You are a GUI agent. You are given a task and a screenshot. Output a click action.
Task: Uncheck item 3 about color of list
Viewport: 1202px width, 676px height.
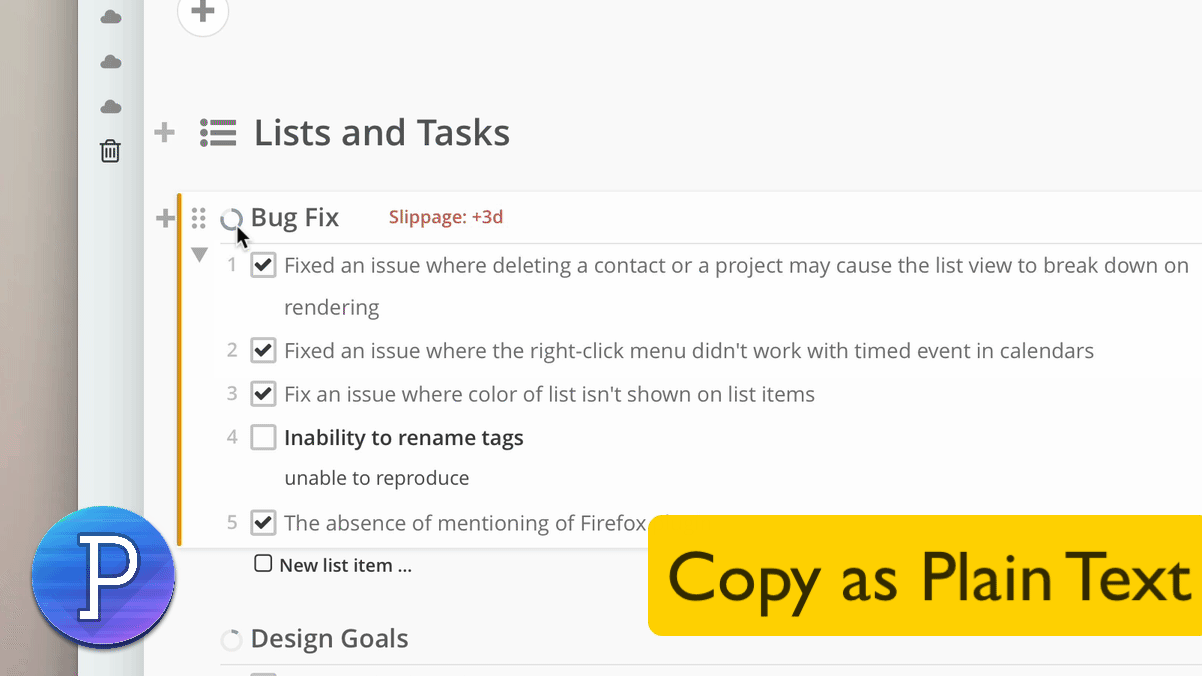[263, 394]
